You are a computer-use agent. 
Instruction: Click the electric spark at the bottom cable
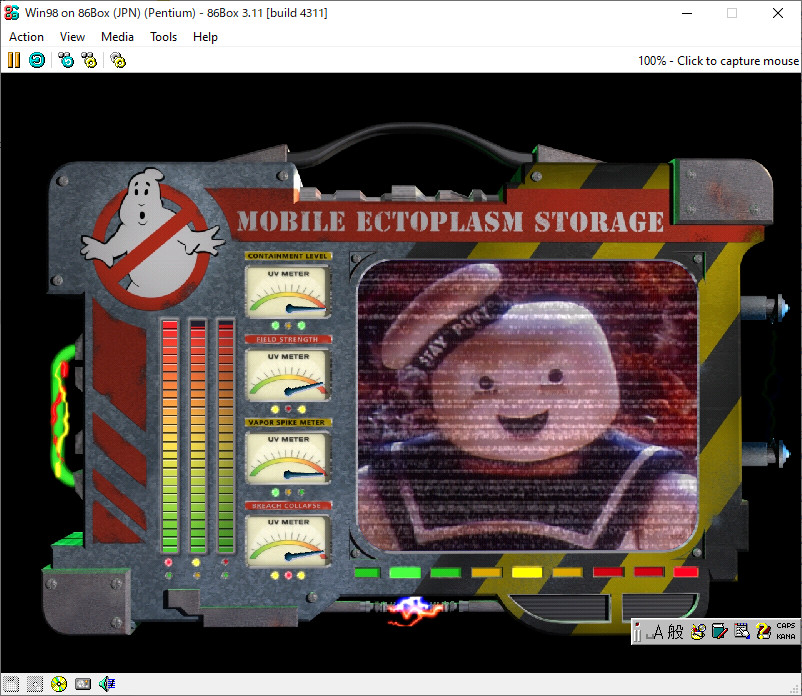click(x=415, y=611)
